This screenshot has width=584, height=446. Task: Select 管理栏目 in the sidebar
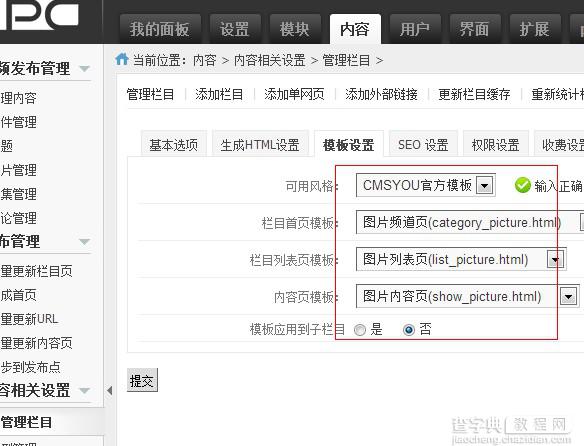coord(26,423)
